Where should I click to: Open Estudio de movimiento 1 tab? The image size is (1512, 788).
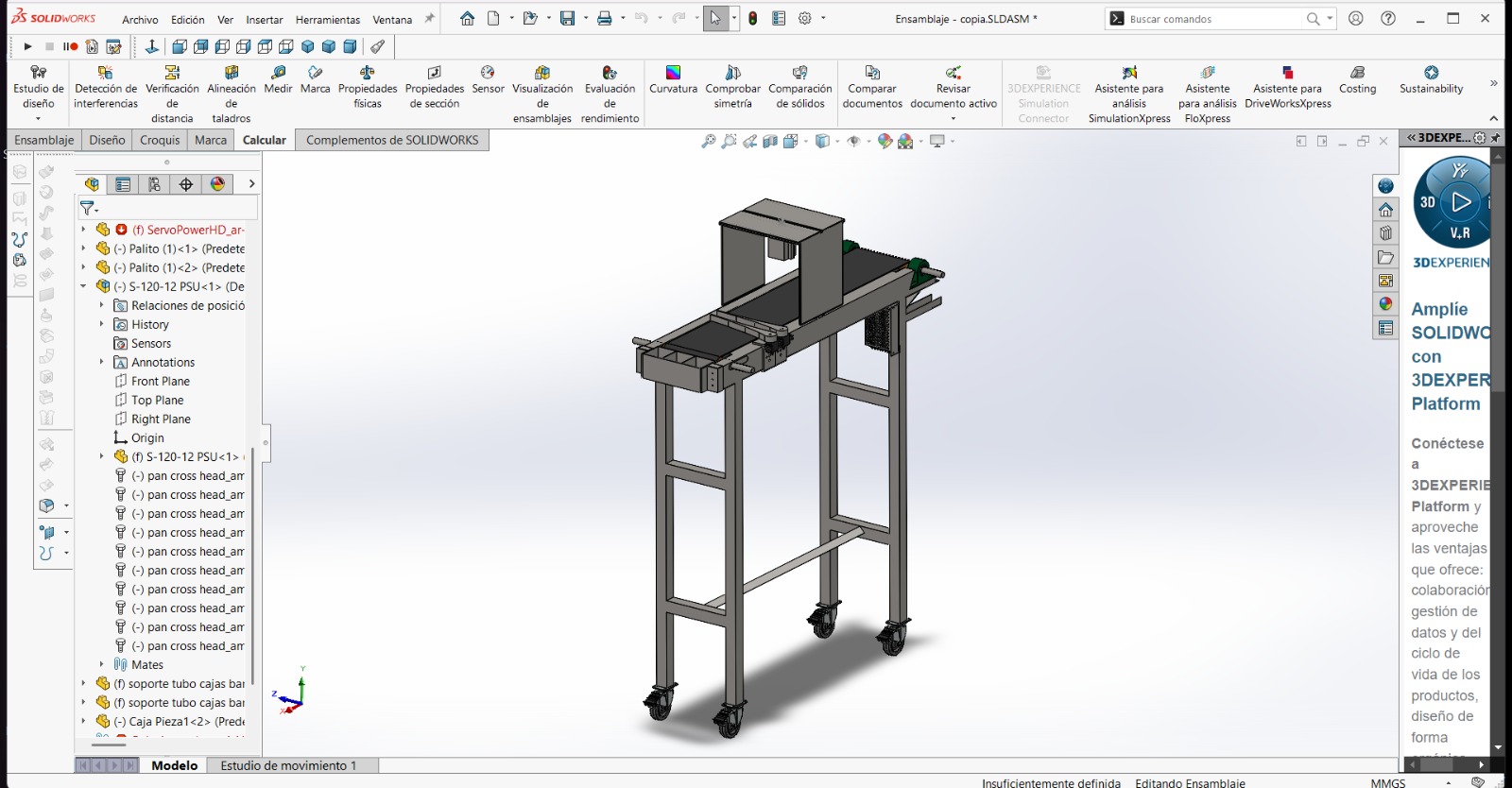(288, 765)
